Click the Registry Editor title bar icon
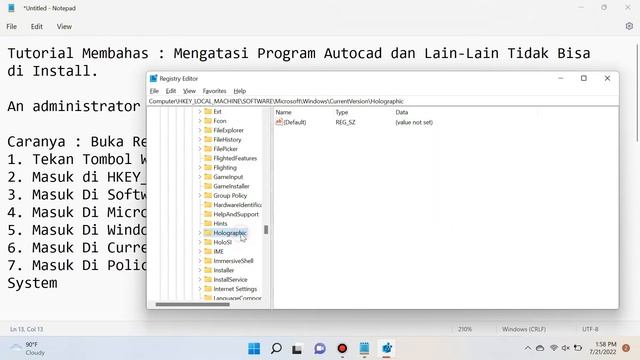This screenshot has height=360, width=640. (153, 78)
